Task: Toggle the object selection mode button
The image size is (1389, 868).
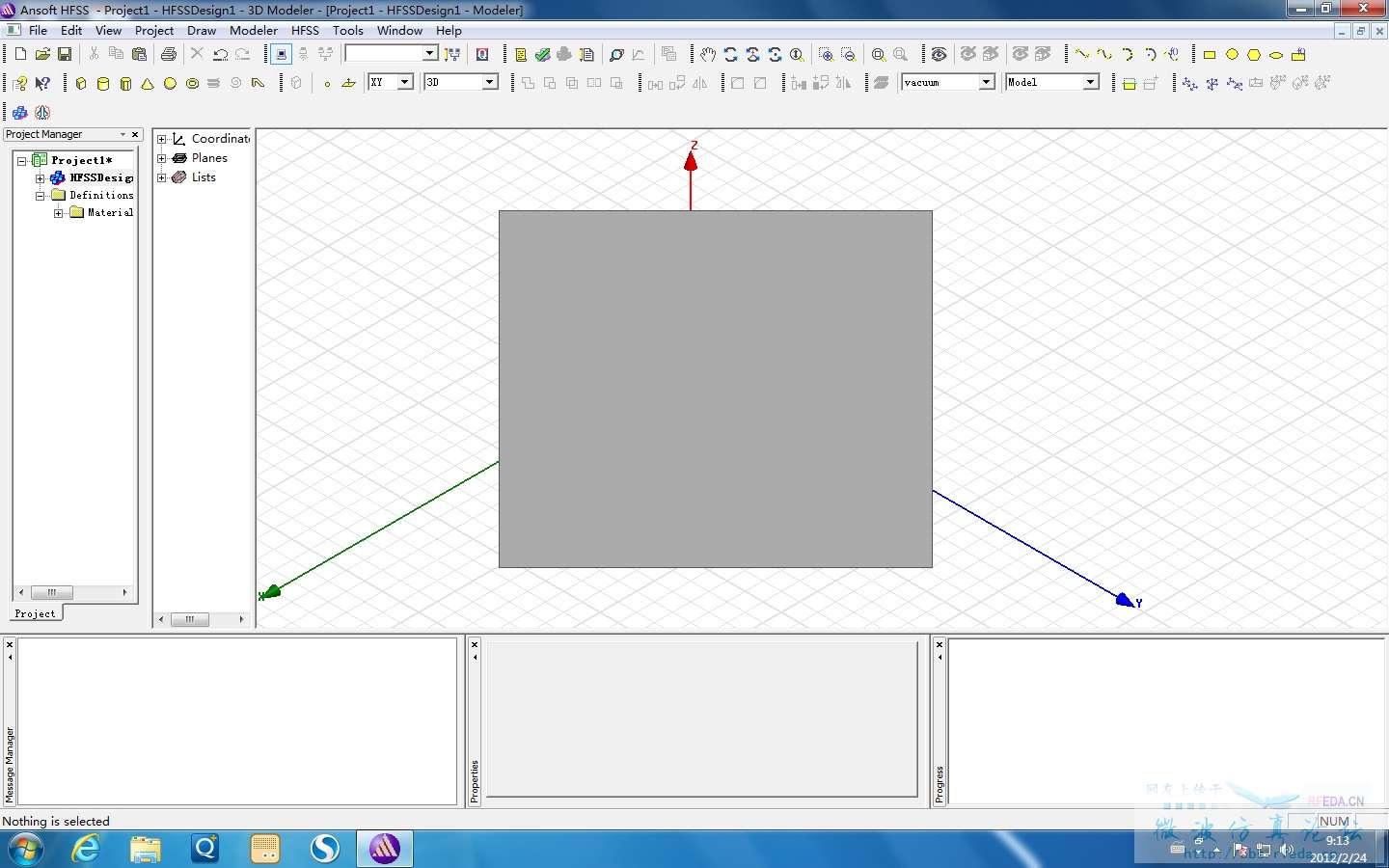Action: [281, 55]
